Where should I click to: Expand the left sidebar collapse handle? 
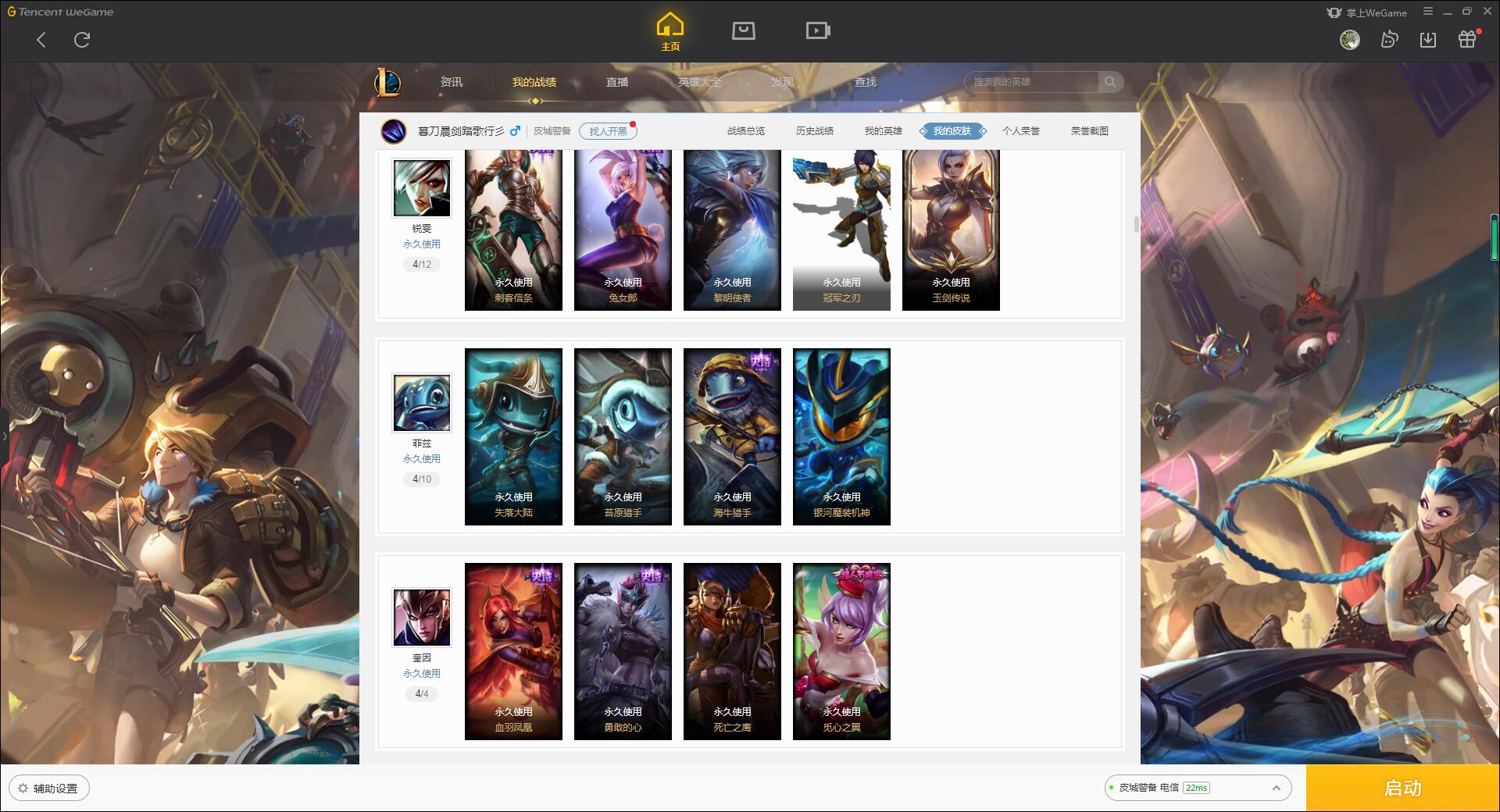click(x=4, y=436)
